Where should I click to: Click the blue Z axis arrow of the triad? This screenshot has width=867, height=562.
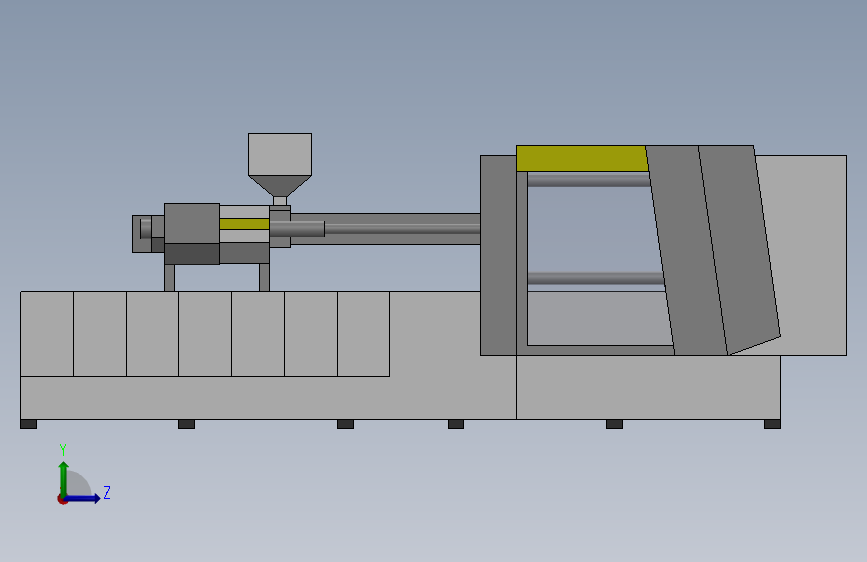pos(83,498)
